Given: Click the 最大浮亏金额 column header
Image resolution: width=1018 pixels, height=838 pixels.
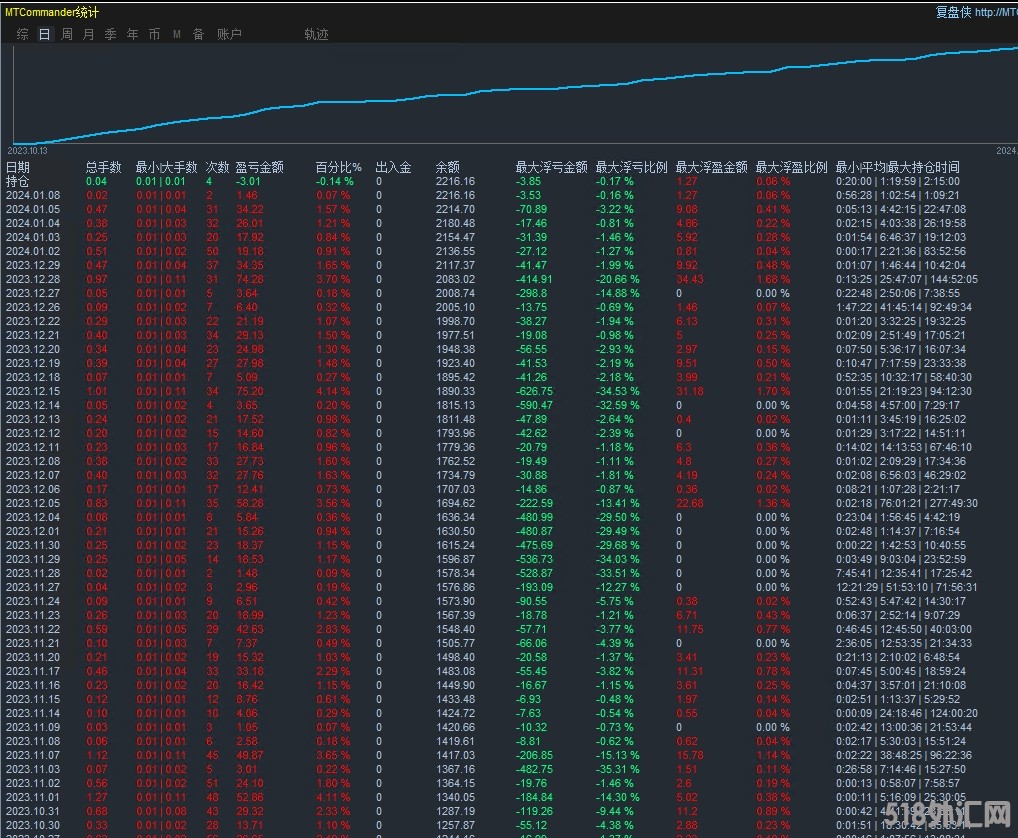Looking at the screenshot, I should [551, 167].
